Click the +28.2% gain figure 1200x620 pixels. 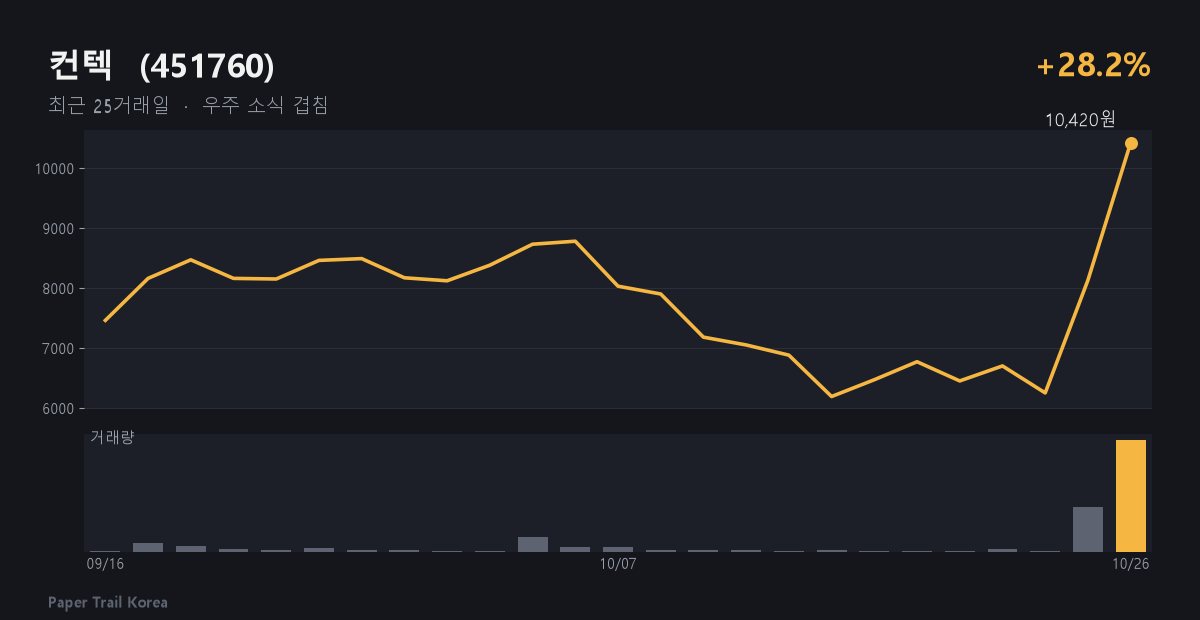pos(1094,66)
